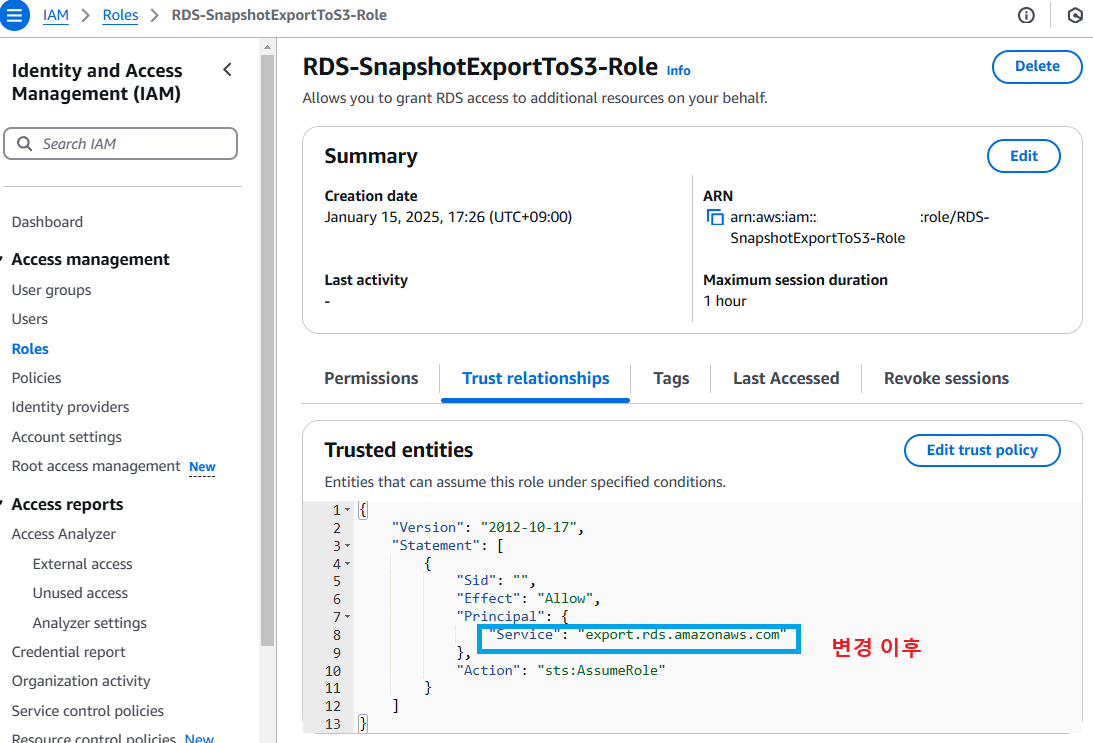Open the Tags tab
Image resolution: width=1093 pixels, height=743 pixels.
pos(671,378)
